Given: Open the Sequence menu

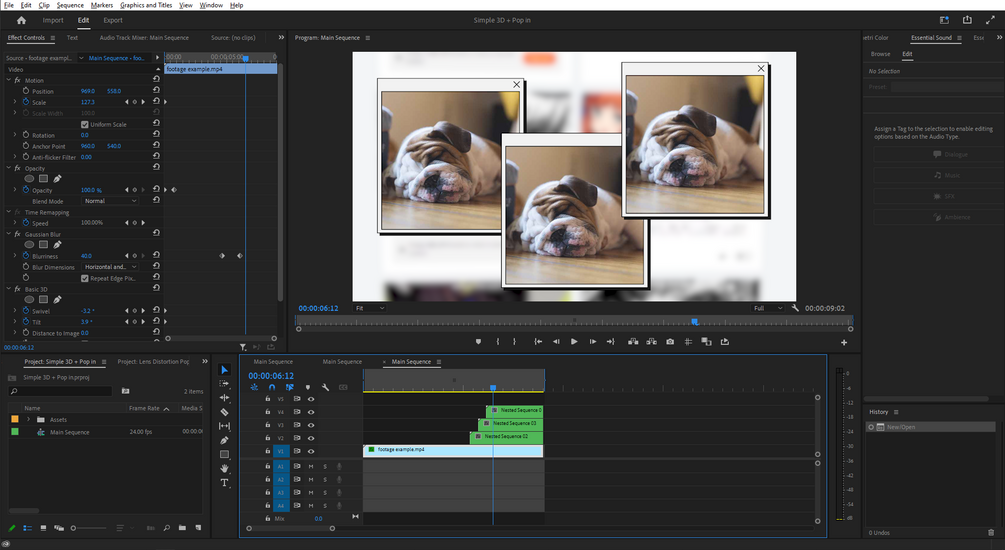Looking at the screenshot, I should coord(70,5).
